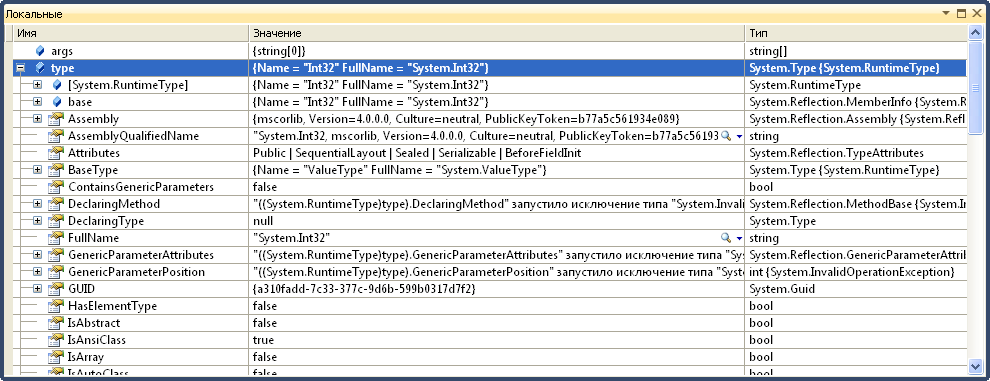
Task: Click the scrollbar up arrow
Action: (x=974, y=32)
